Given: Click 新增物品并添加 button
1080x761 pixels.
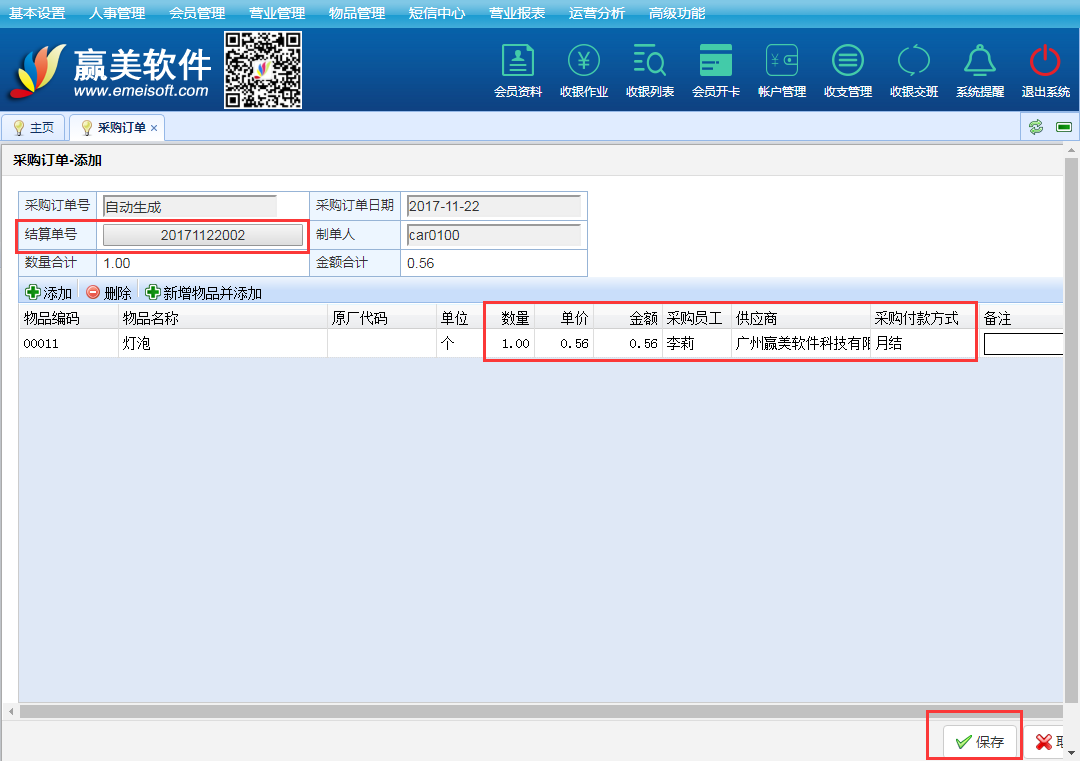Looking at the screenshot, I should tap(204, 293).
